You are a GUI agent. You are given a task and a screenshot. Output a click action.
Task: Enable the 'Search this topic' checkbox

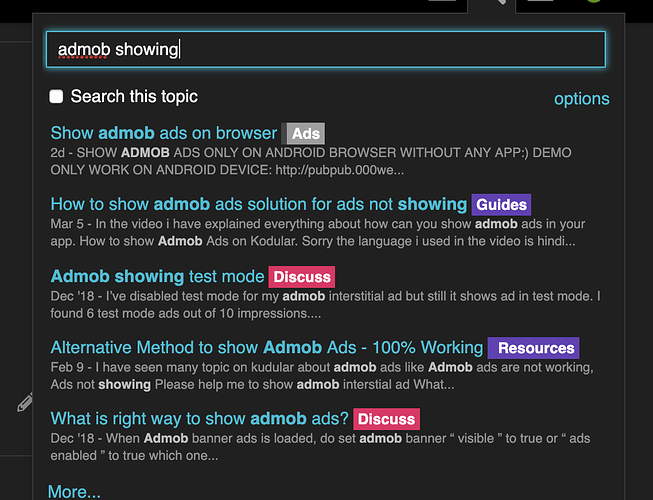[x=56, y=96]
